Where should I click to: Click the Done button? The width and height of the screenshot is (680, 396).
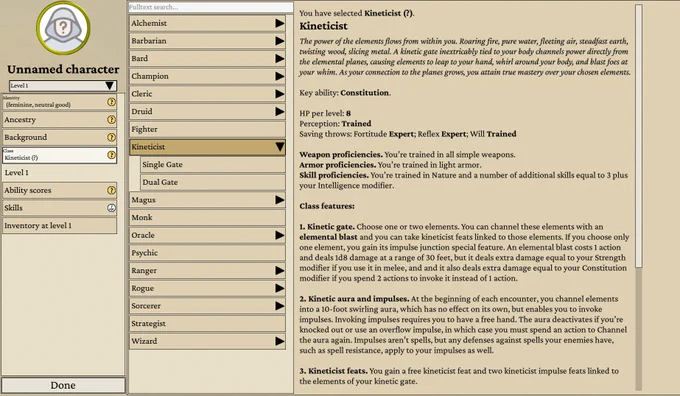pos(63,385)
